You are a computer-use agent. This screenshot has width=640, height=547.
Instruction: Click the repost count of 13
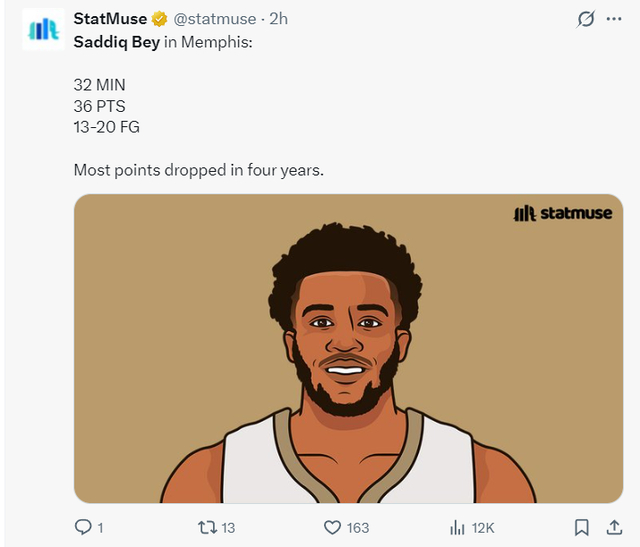tap(228, 527)
